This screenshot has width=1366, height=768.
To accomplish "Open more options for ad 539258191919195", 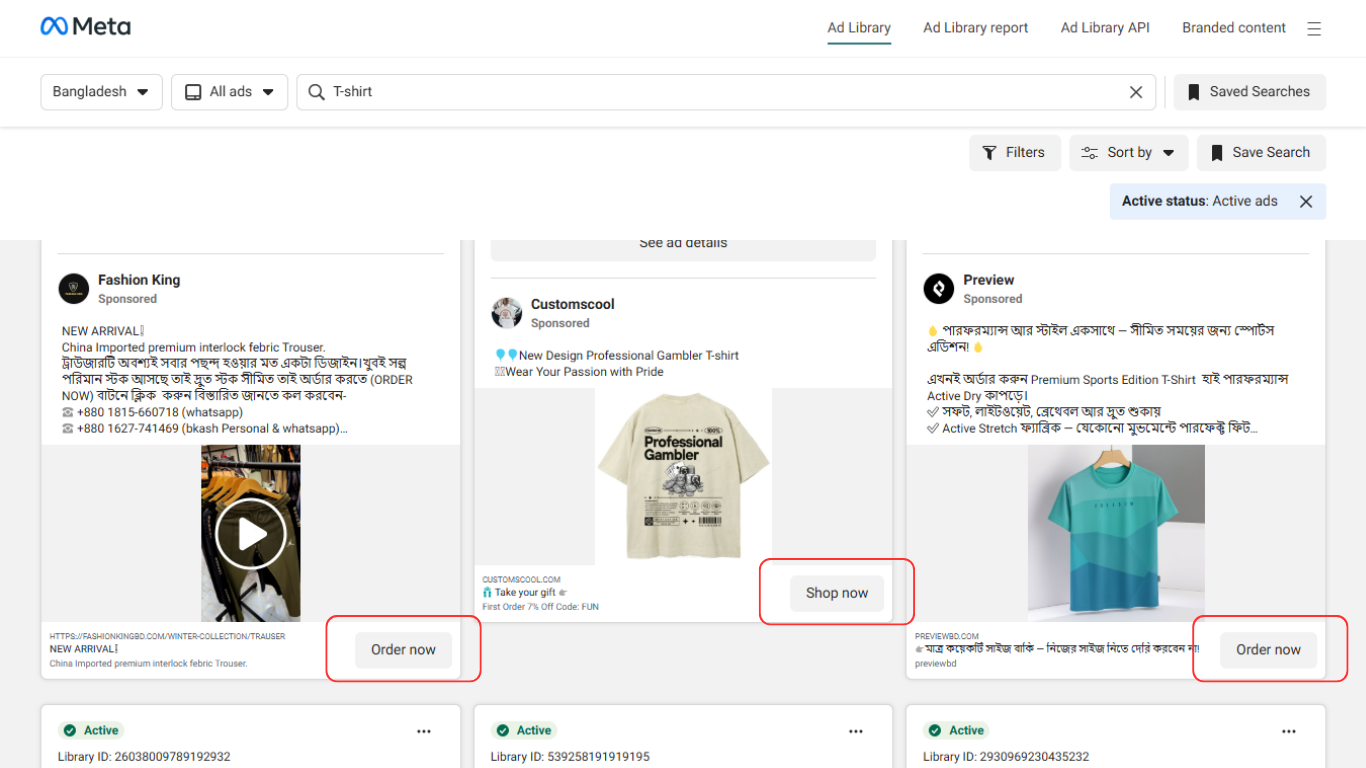I will 856,731.
